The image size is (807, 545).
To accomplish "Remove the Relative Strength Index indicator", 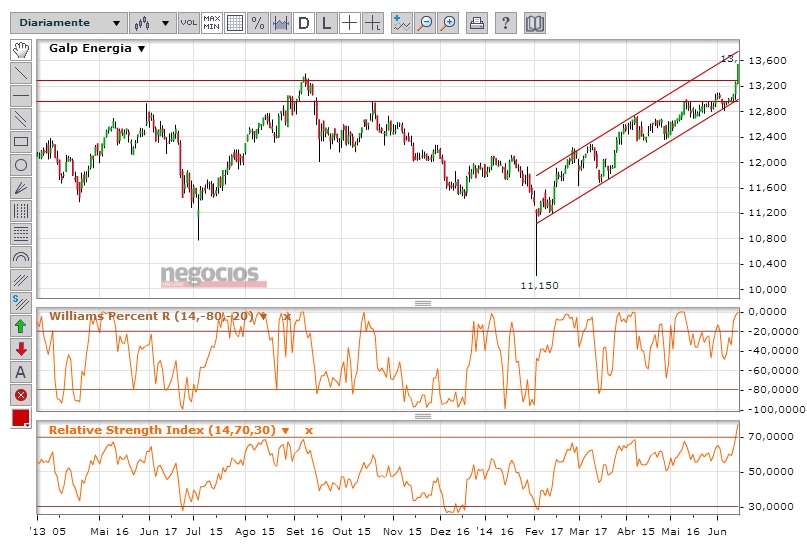I will pos(309,430).
